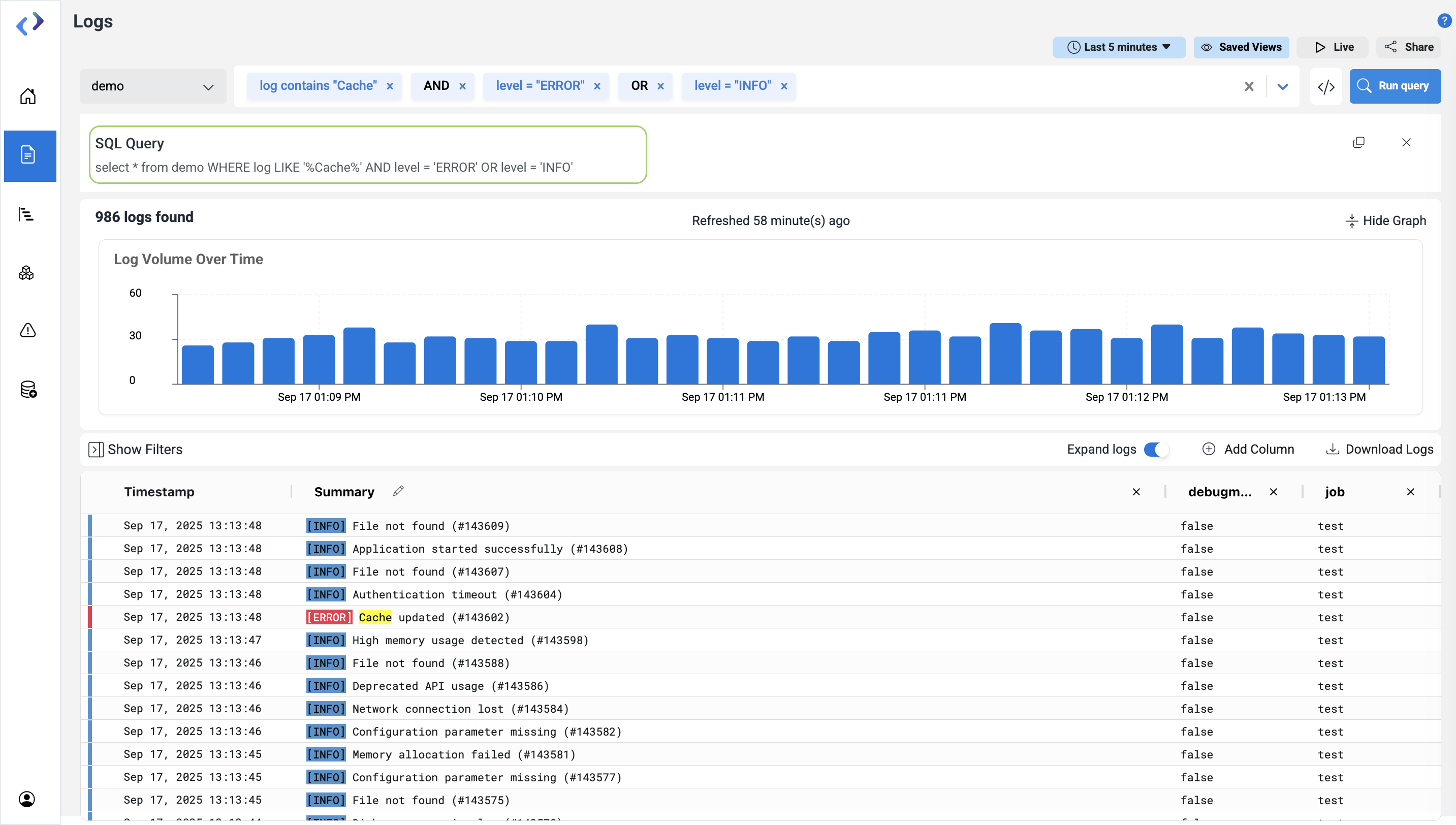Click the SQL code view icon

(1326, 87)
